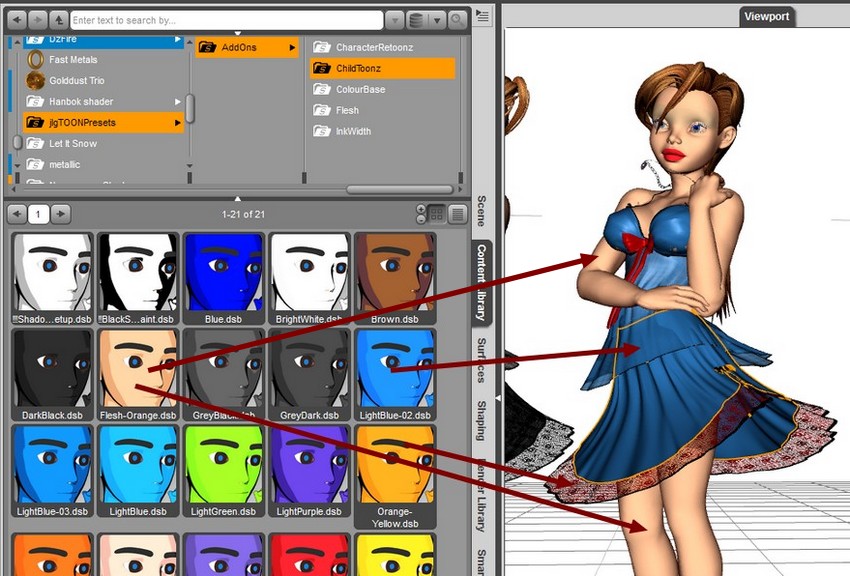Switch to list view

tap(458, 215)
